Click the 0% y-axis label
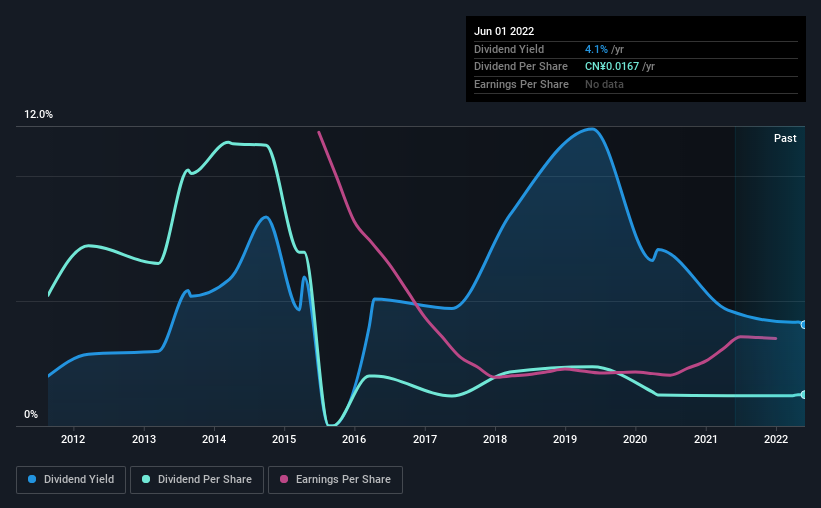 point(31,414)
